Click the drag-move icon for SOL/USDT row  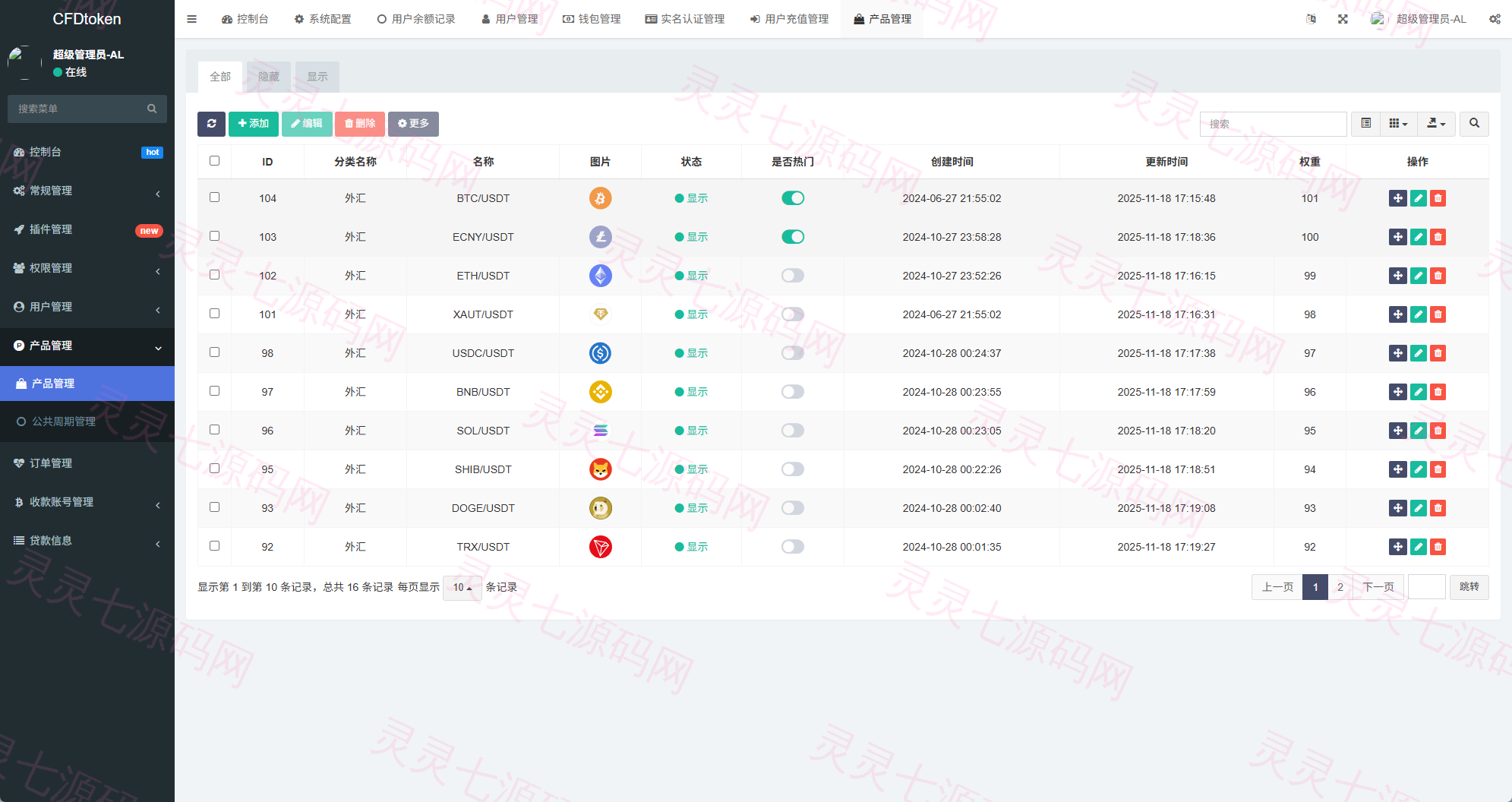(x=1397, y=431)
